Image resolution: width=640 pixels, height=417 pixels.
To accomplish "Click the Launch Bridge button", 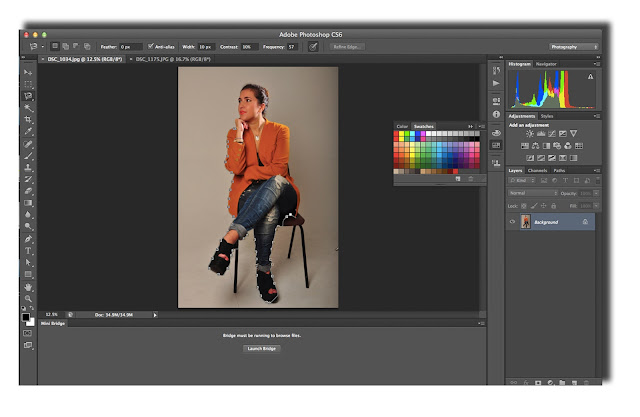I will coord(262,349).
